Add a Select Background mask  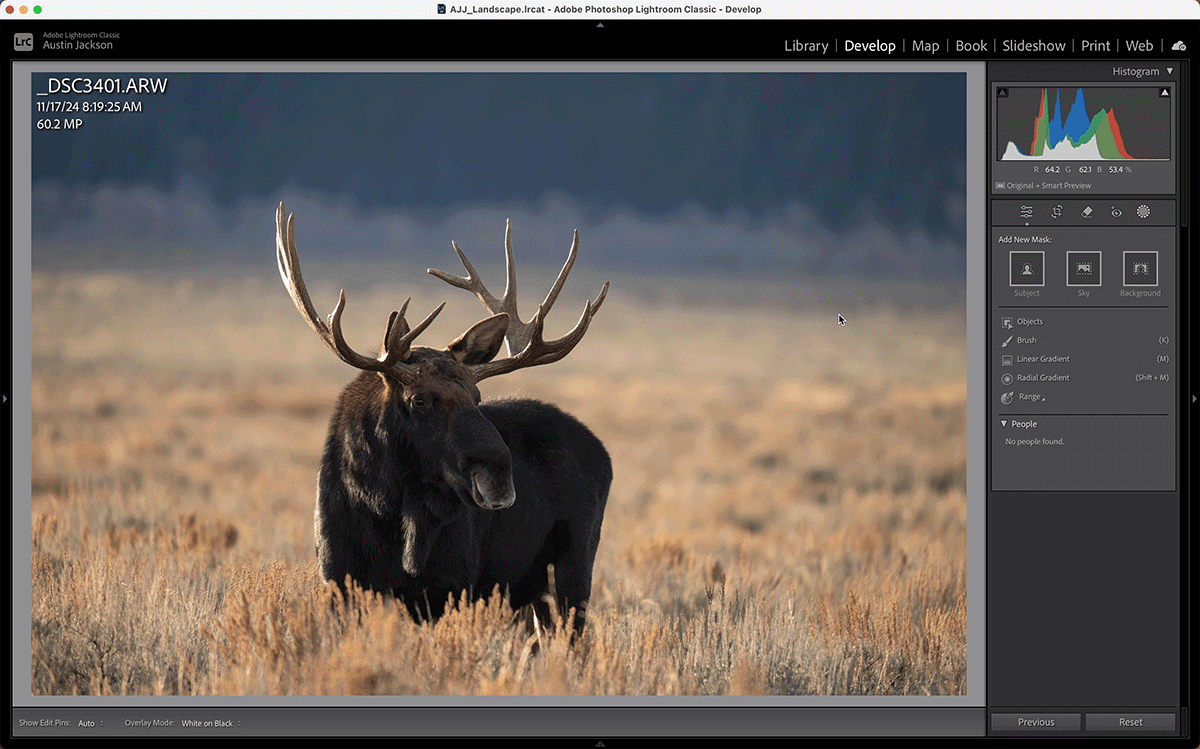coord(1140,268)
